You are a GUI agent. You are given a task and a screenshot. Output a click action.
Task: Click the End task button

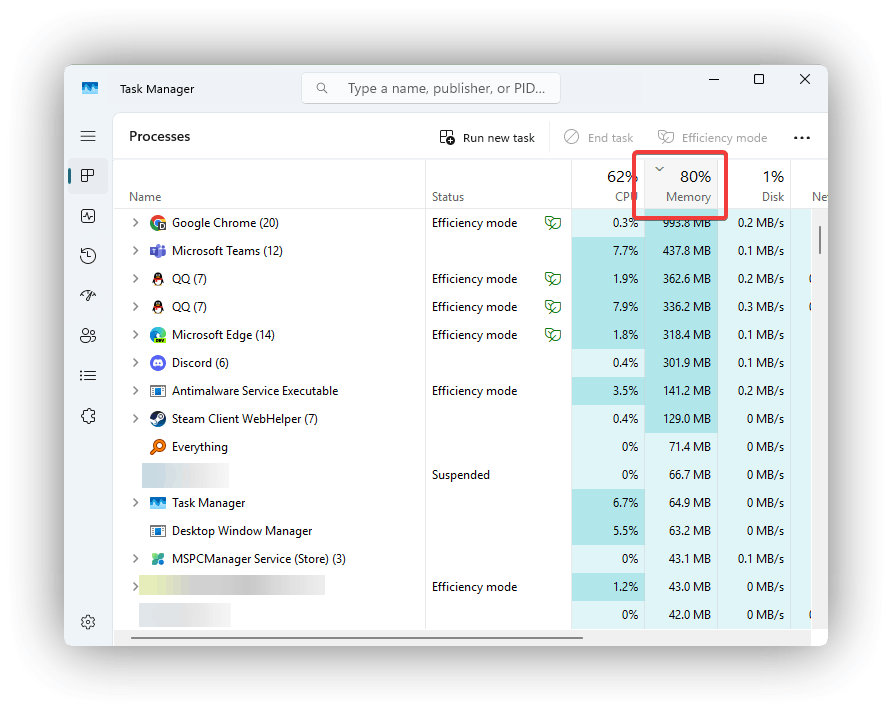point(598,138)
